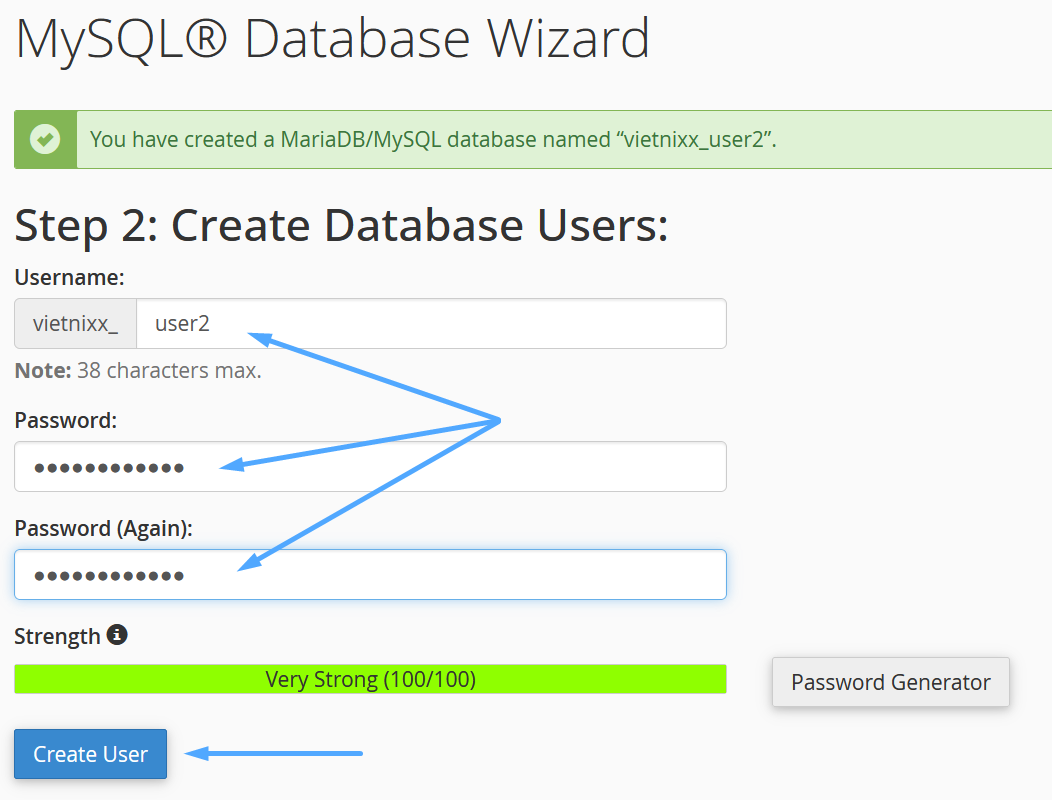Click the Strength info icon
Image resolution: width=1052 pixels, height=800 pixels.
click(x=117, y=635)
